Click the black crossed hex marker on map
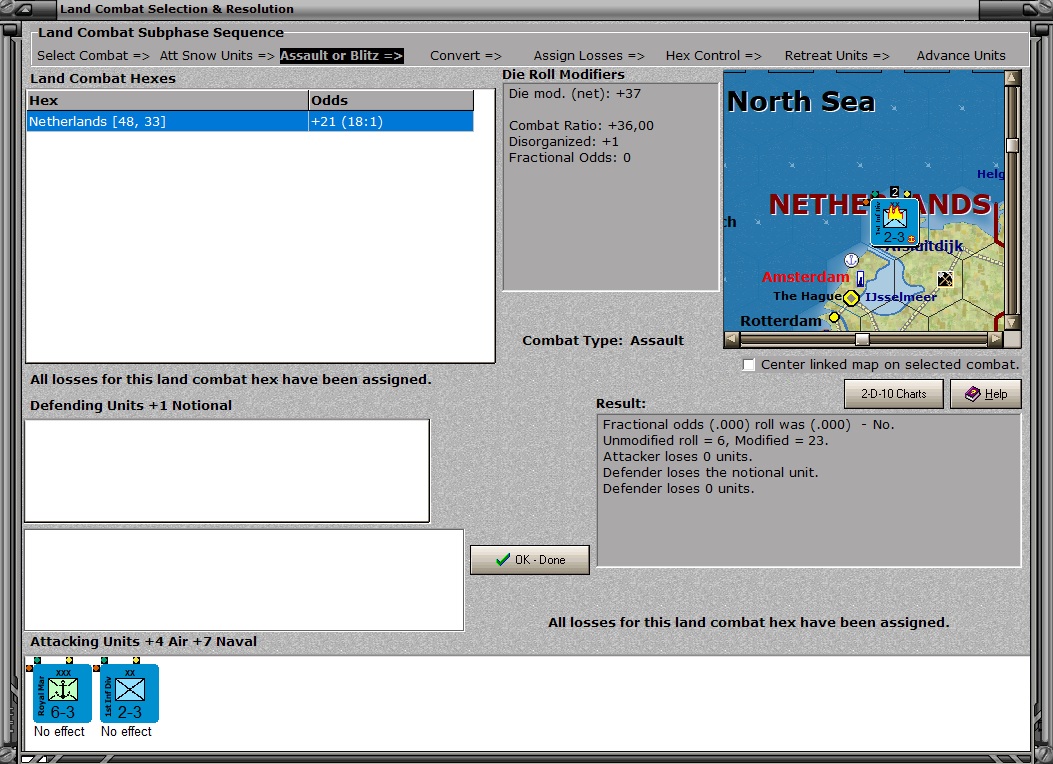 (945, 279)
